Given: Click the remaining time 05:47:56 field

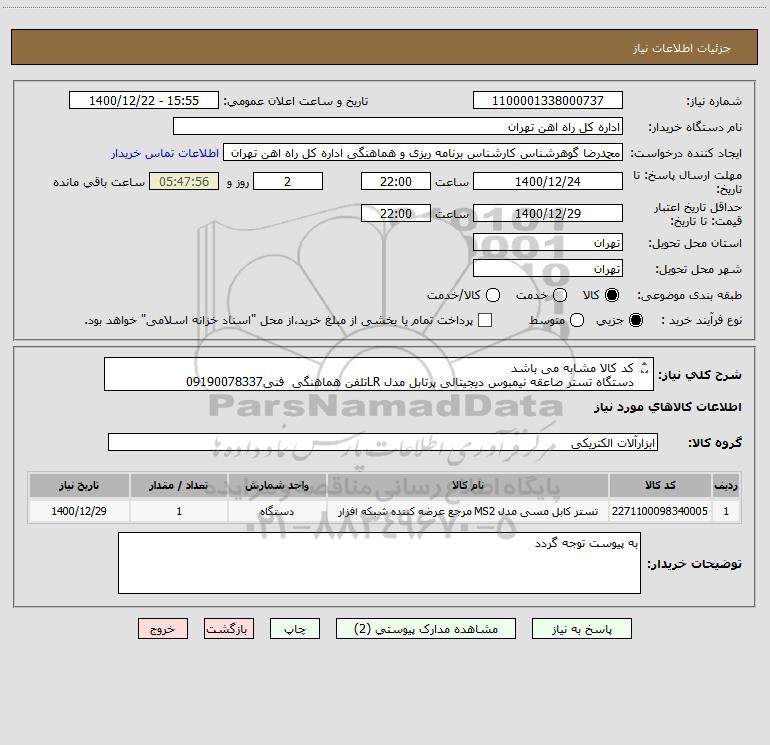Looking at the screenshot, I should point(184,181).
